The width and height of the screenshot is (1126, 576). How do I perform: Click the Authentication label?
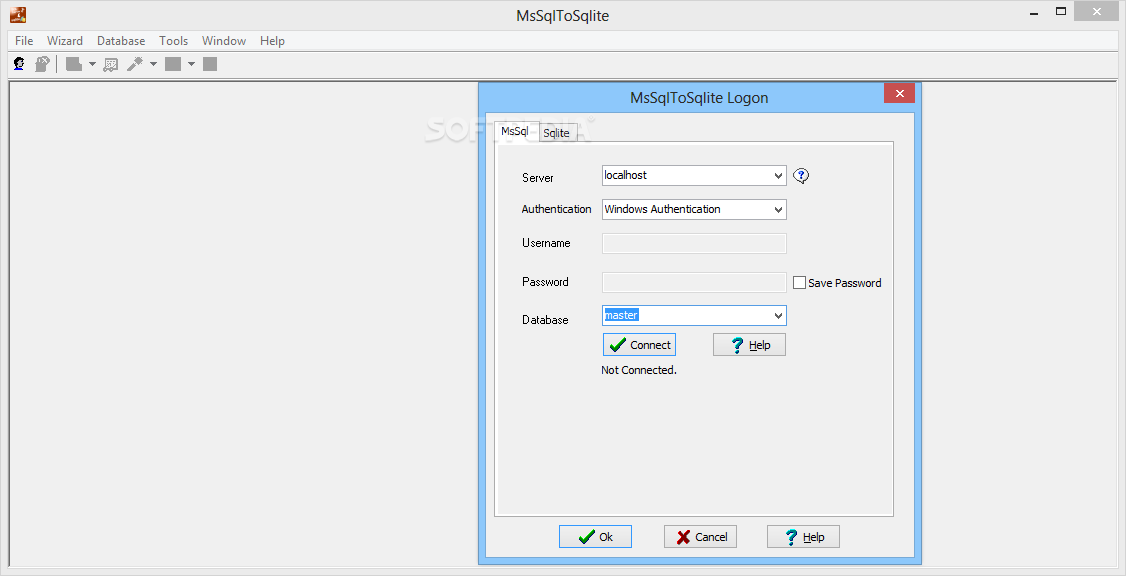point(557,209)
